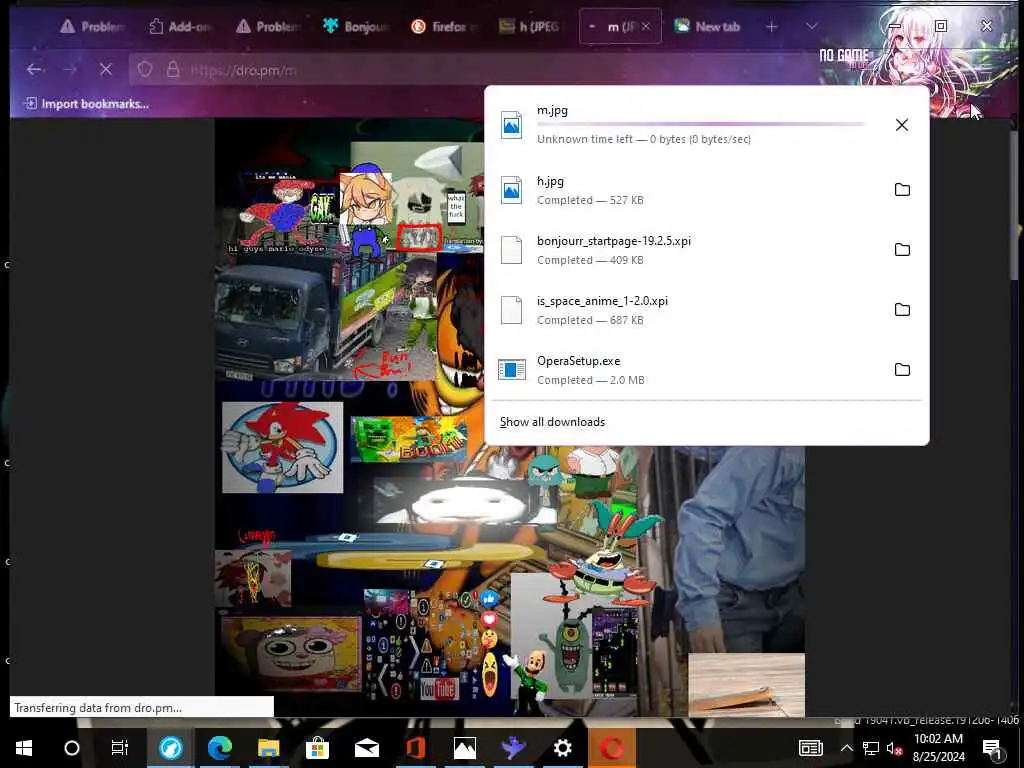The image size is (1024, 768).
Task: Show hidden system tray icons
Action: (846, 748)
